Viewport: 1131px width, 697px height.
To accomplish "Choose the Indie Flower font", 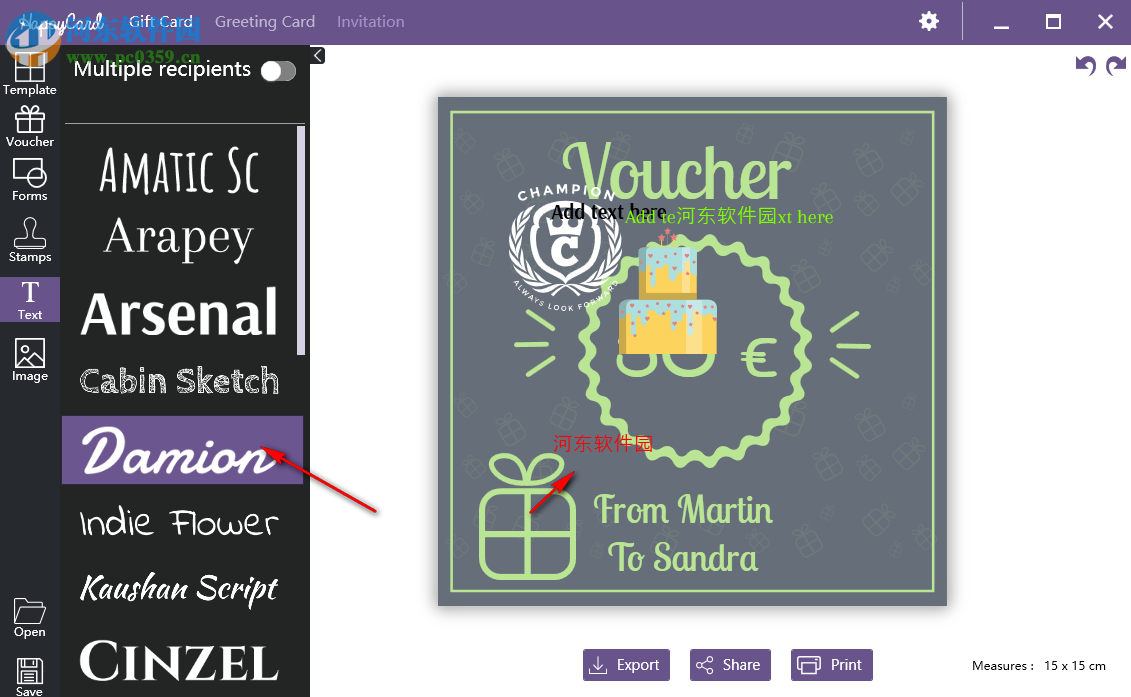I will (180, 522).
